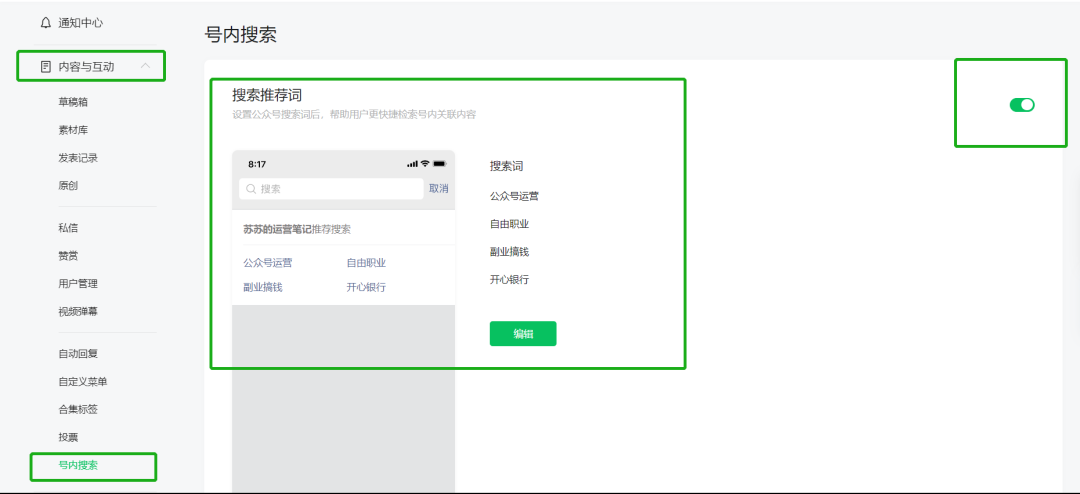Turn off the 搜索推荐词 toggle switch
The height and width of the screenshot is (494, 1080).
[1021, 105]
